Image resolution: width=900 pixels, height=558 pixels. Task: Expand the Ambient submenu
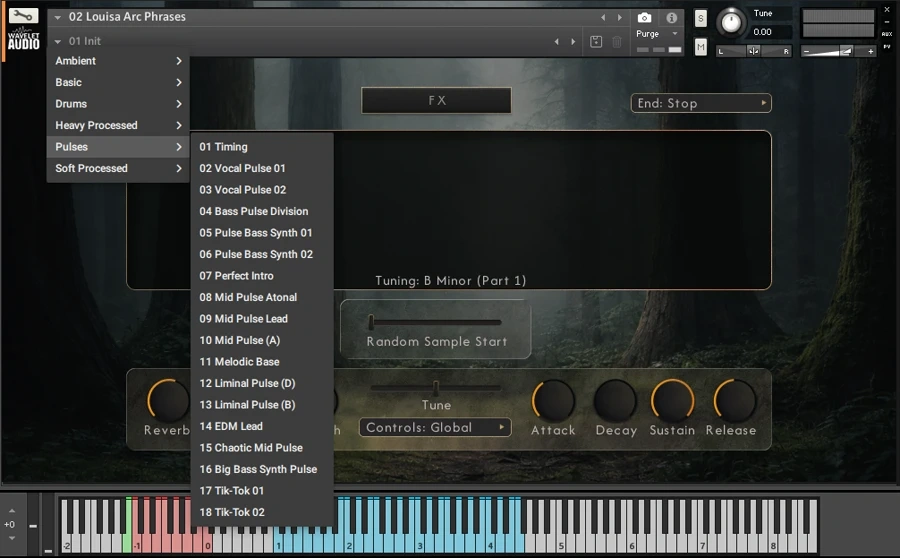pos(118,61)
